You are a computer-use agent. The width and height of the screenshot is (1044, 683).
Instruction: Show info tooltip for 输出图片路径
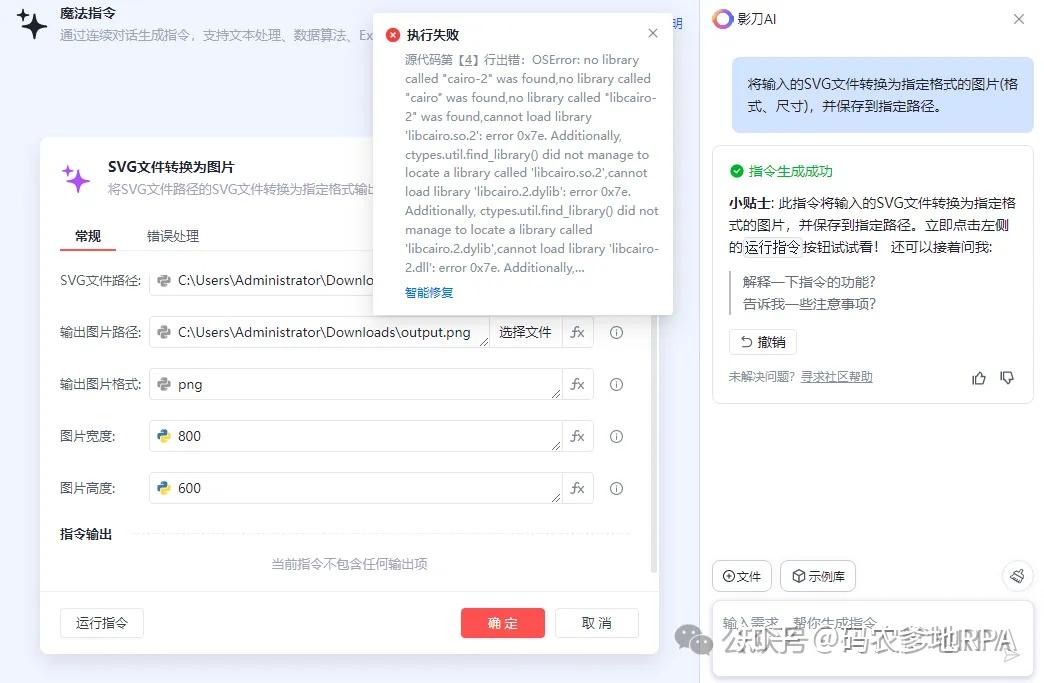click(617, 332)
